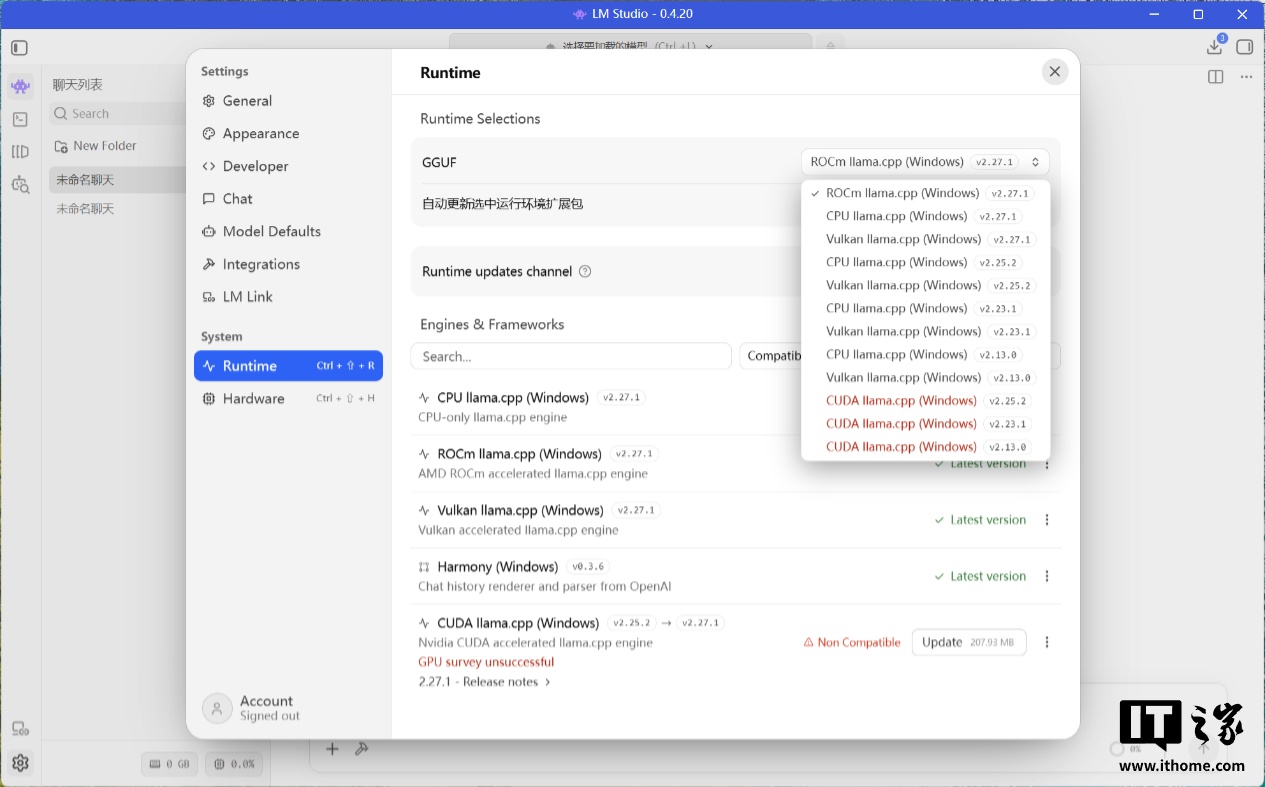Choose ROCm llama.cpp v2.27.1 in dropdown list
The image size is (1265, 787).
[x=926, y=193]
